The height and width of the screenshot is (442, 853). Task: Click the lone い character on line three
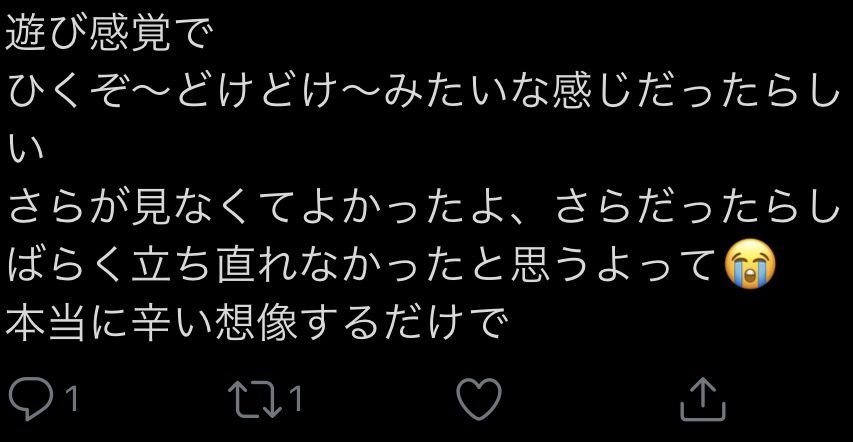[26, 149]
